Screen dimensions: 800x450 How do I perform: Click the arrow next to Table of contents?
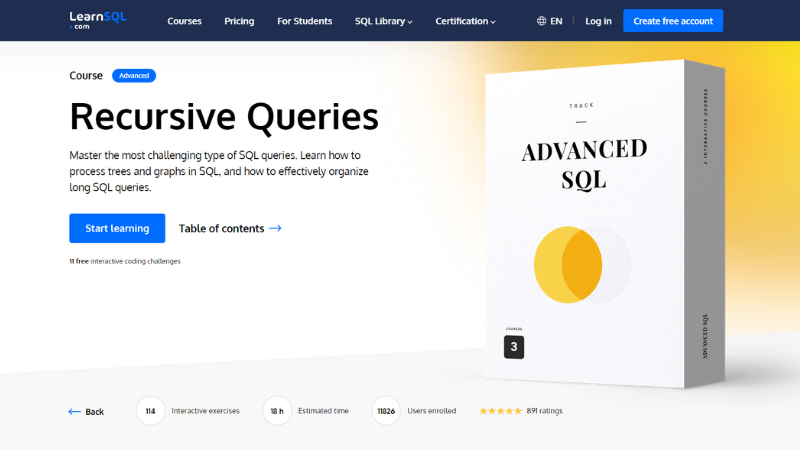pyautogui.click(x=275, y=228)
